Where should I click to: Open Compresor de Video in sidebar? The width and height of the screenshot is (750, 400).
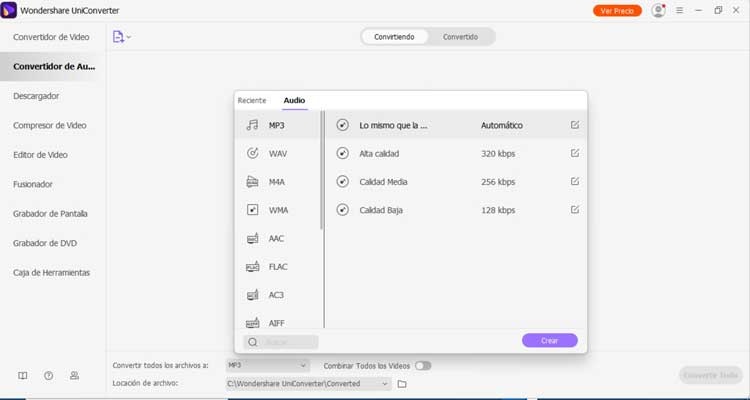pos(50,125)
